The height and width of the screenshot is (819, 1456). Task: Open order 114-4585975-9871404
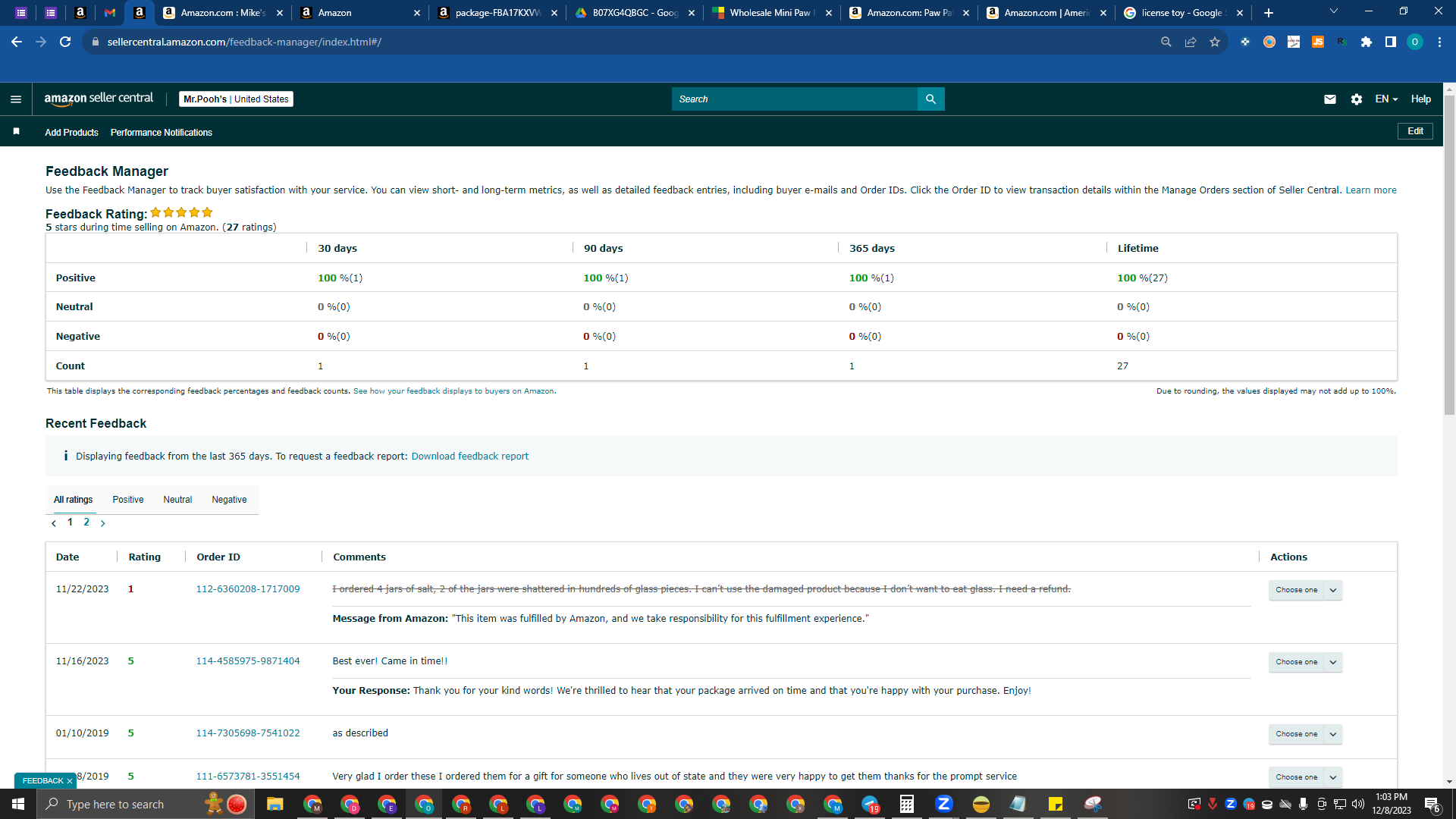(x=248, y=661)
